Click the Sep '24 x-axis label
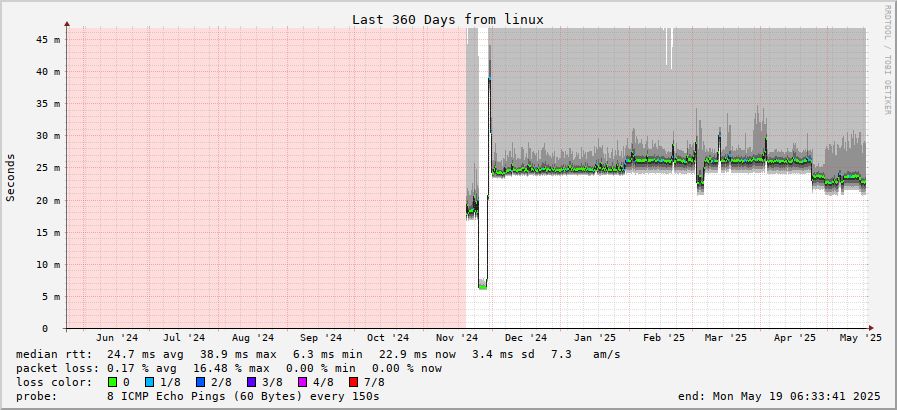This screenshot has width=897, height=410. (x=322, y=338)
